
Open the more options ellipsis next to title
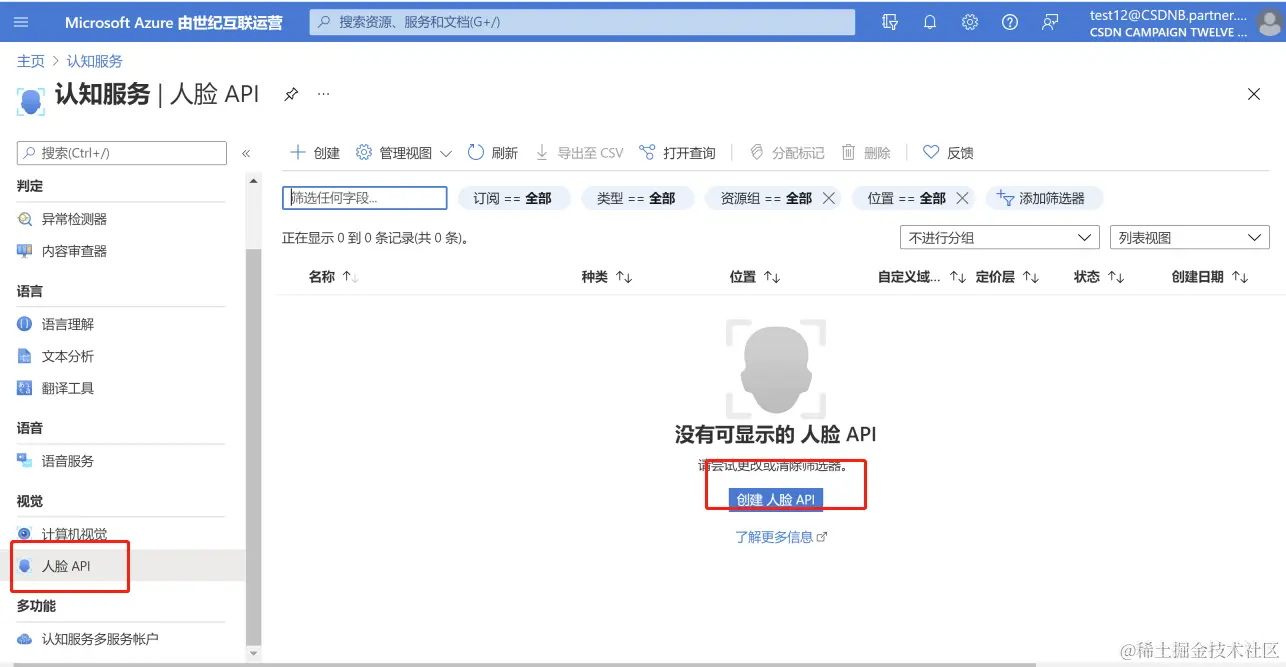point(323,93)
